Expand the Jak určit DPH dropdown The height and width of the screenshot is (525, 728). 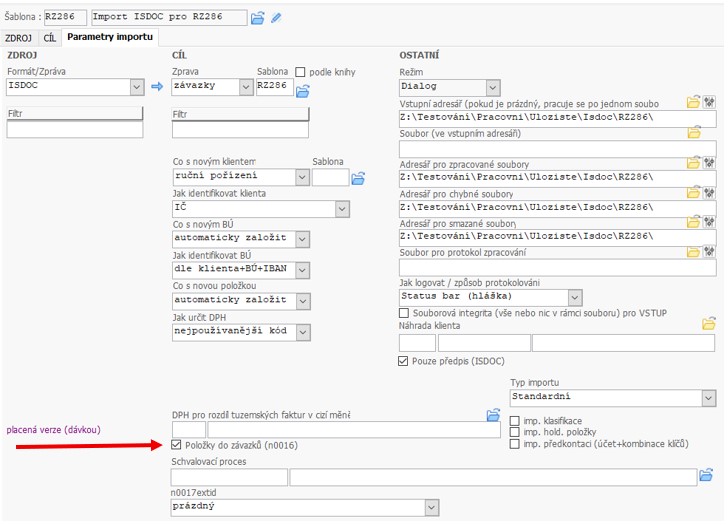(x=303, y=332)
